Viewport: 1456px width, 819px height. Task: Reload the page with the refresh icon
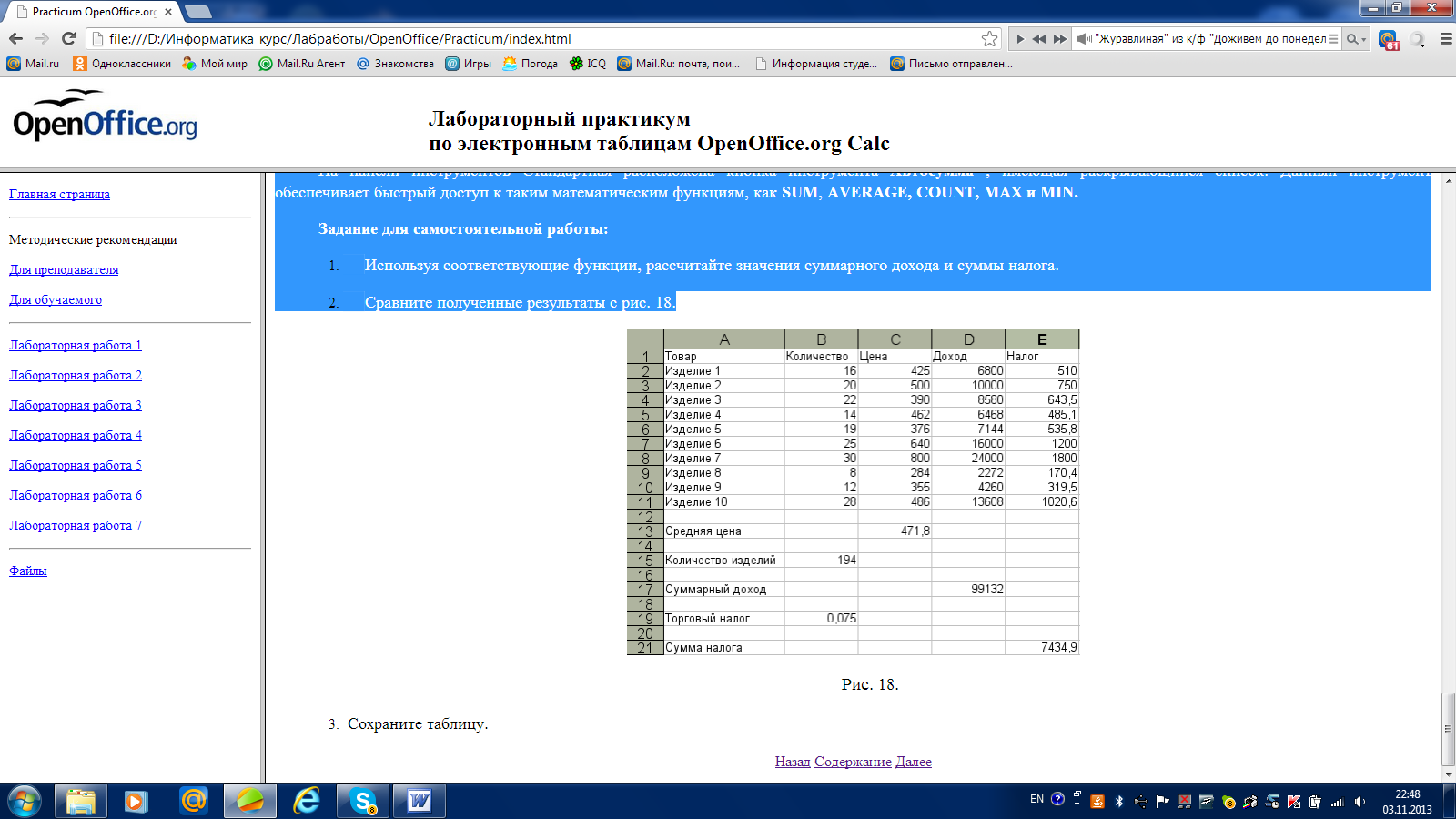coord(68,38)
